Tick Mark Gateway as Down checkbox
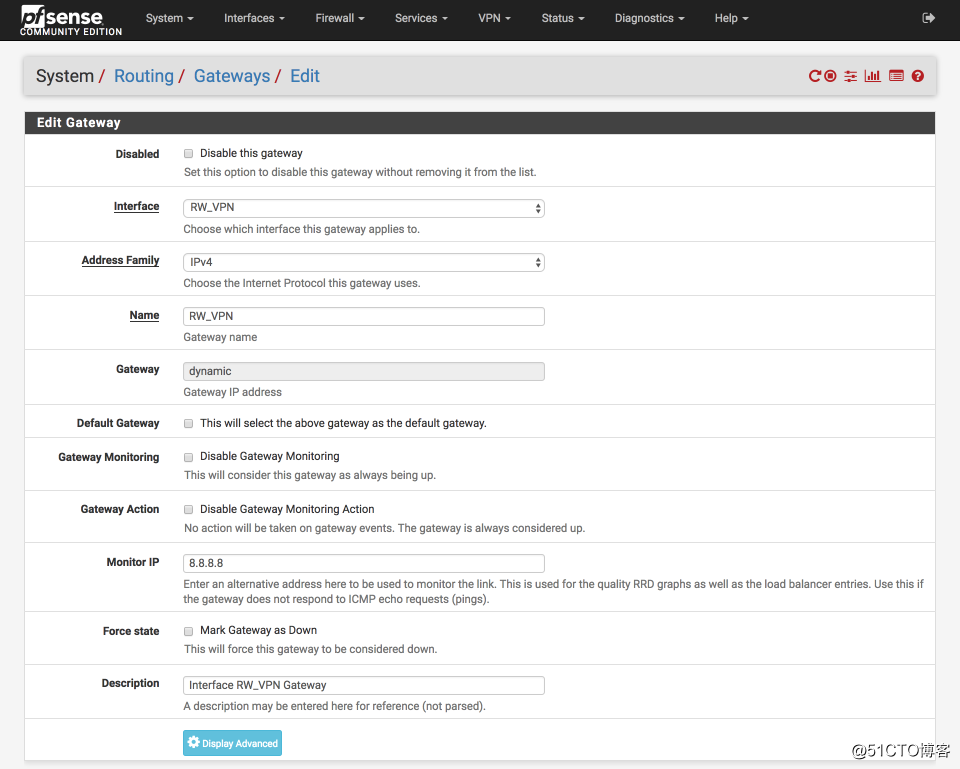 pyautogui.click(x=189, y=631)
